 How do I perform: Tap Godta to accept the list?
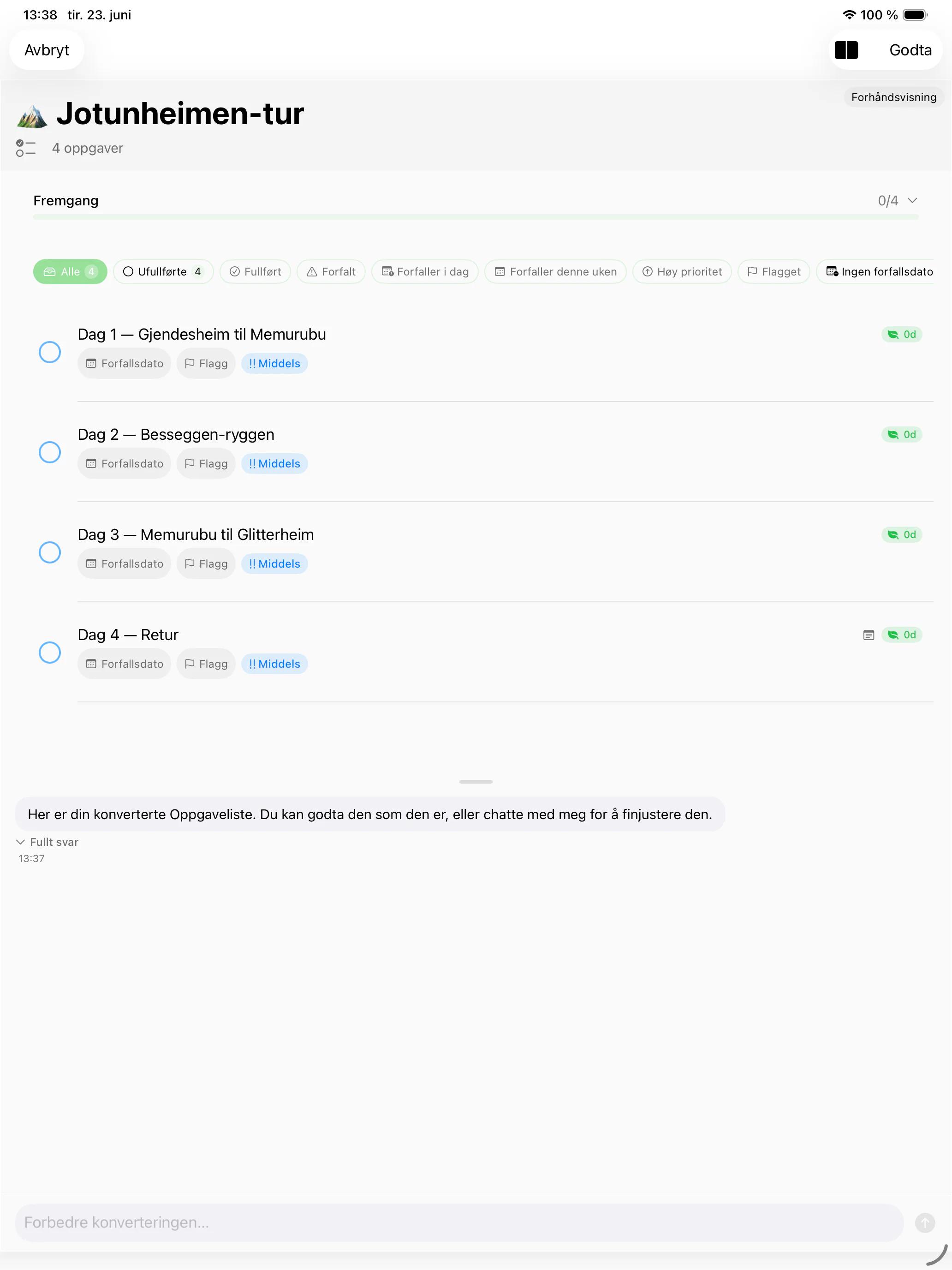pyautogui.click(x=910, y=50)
